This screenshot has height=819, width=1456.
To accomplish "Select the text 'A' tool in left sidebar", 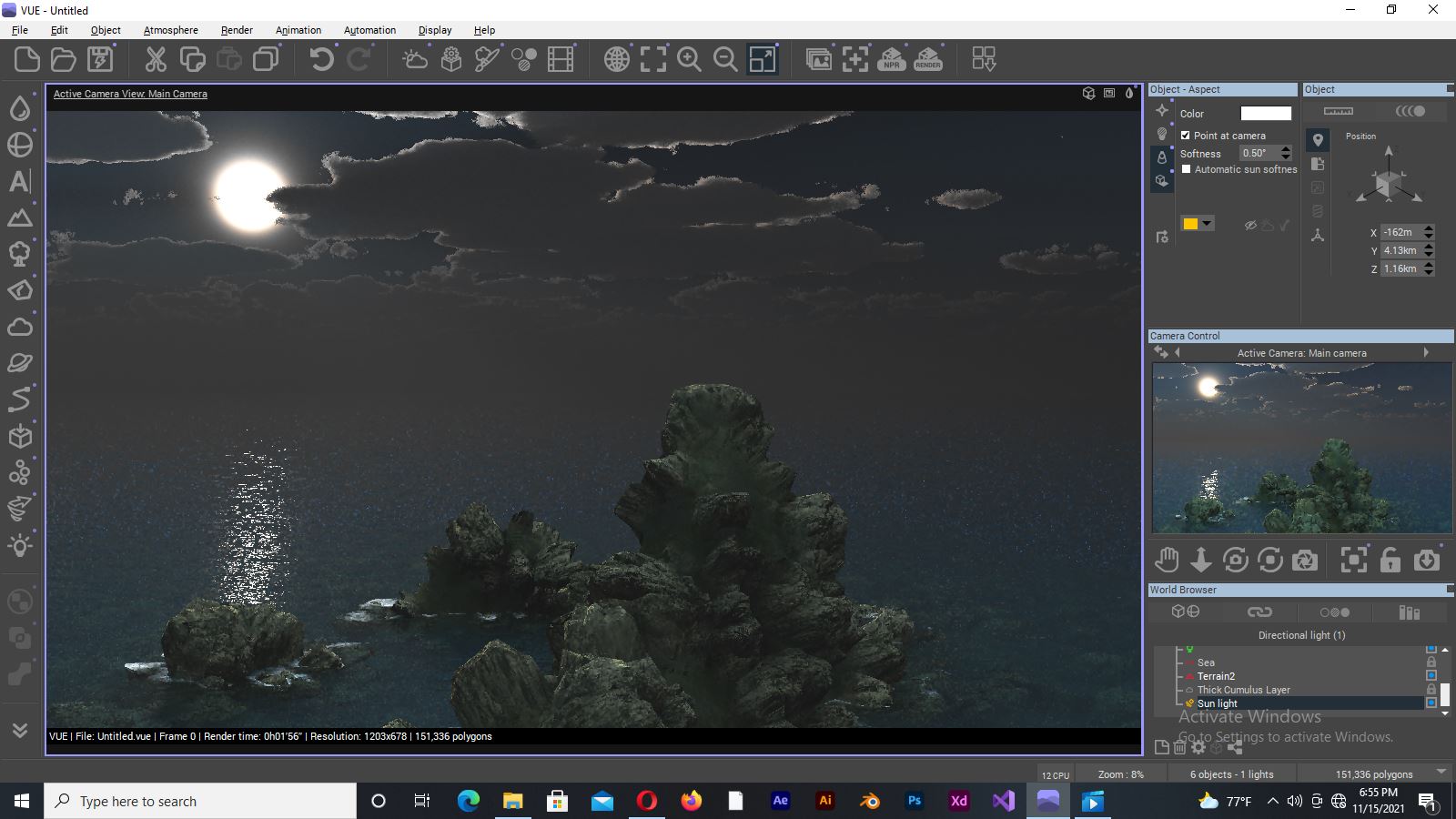I will coord(20,181).
